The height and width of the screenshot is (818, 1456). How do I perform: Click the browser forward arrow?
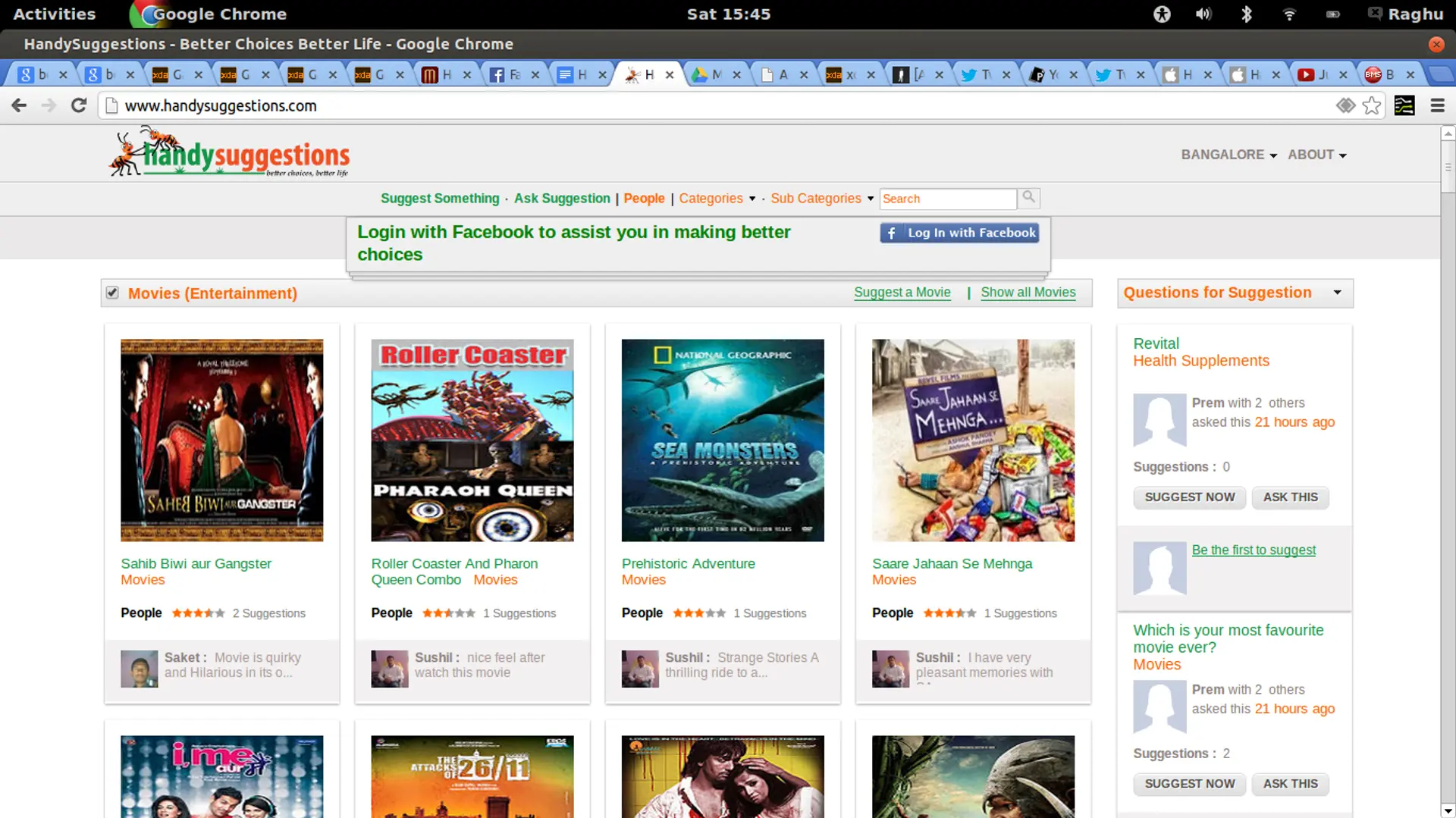[49, 105]
